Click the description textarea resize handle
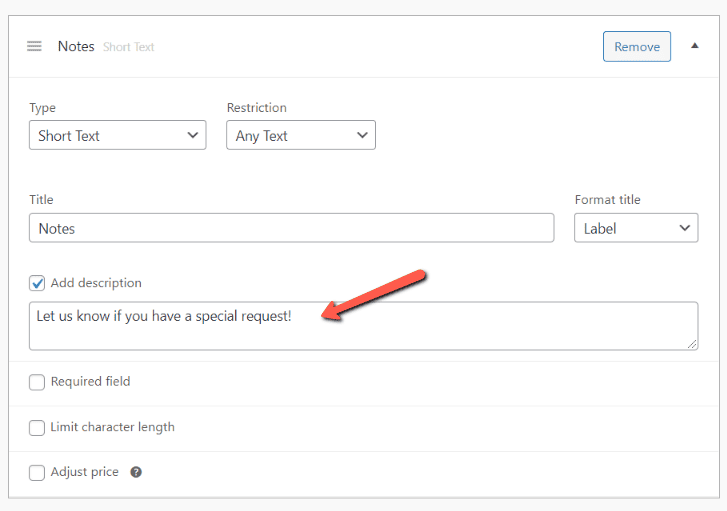Image resolution: width=727 pixels, height=511 pixels. tap(692, 344)
